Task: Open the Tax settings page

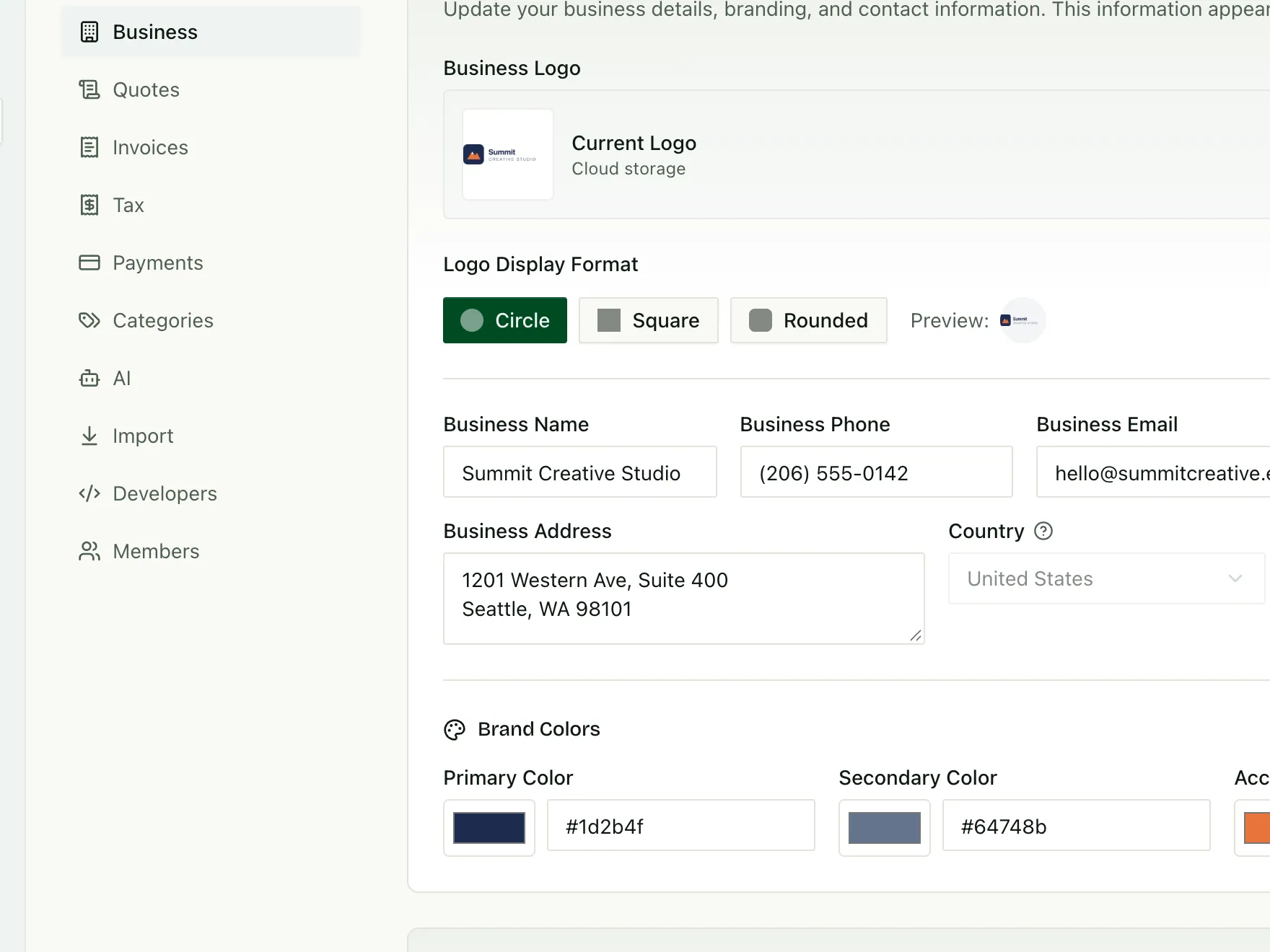Action: [x=211, y=205]
